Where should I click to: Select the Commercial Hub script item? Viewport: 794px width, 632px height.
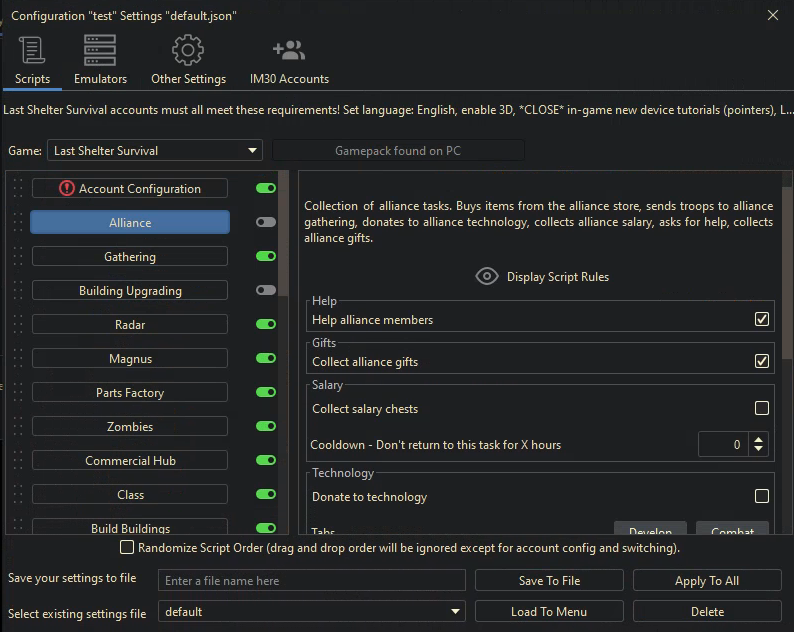pyautogui.click(x=130, y=461)
